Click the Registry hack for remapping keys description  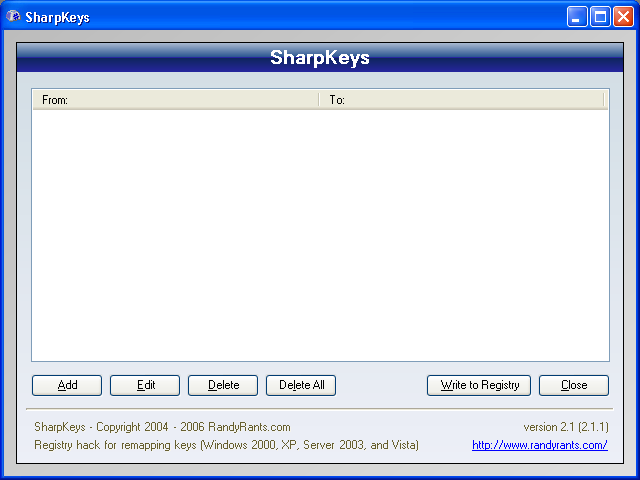pos(226,445)
